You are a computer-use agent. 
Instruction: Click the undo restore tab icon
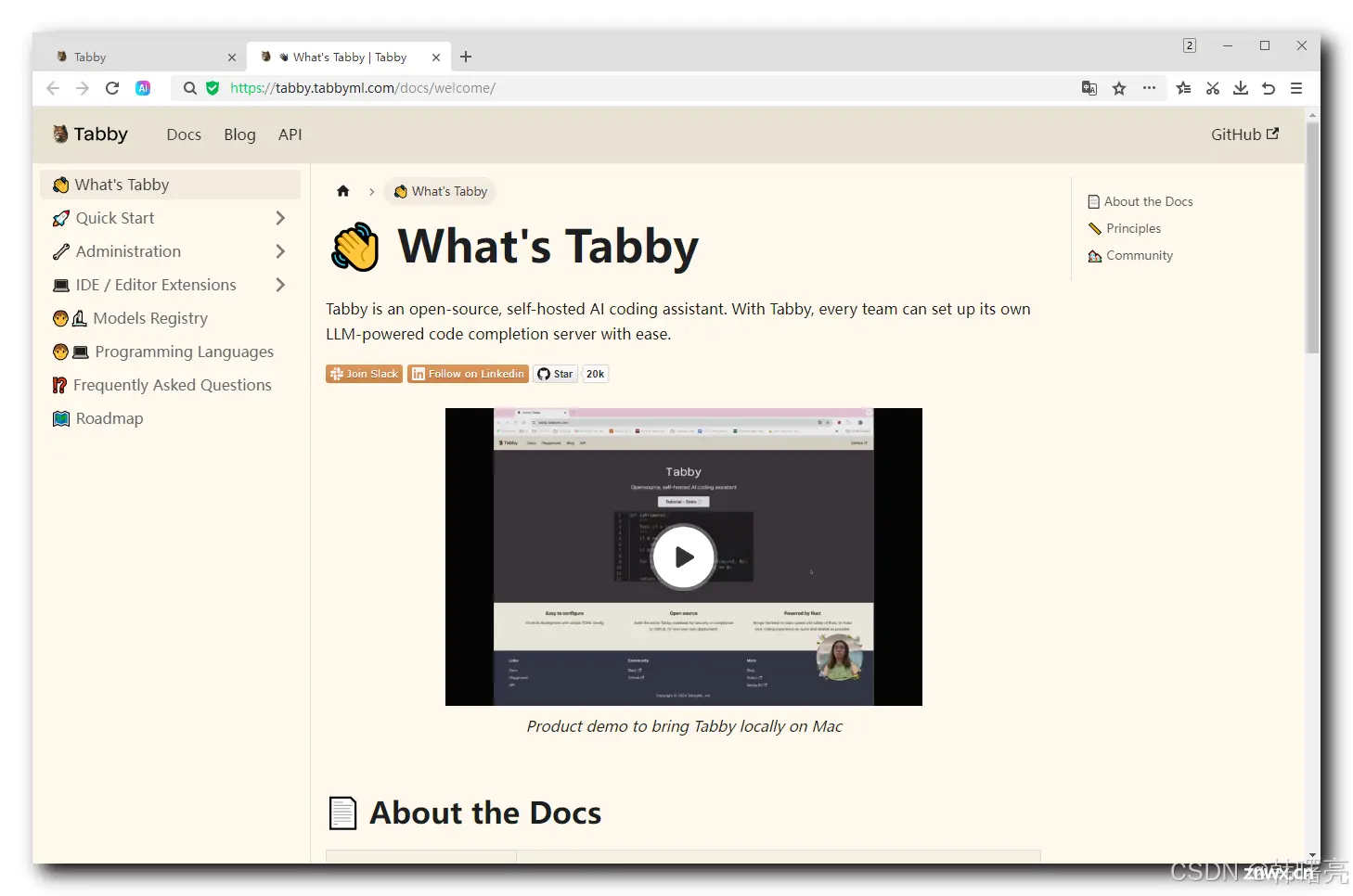[1269, 88]
